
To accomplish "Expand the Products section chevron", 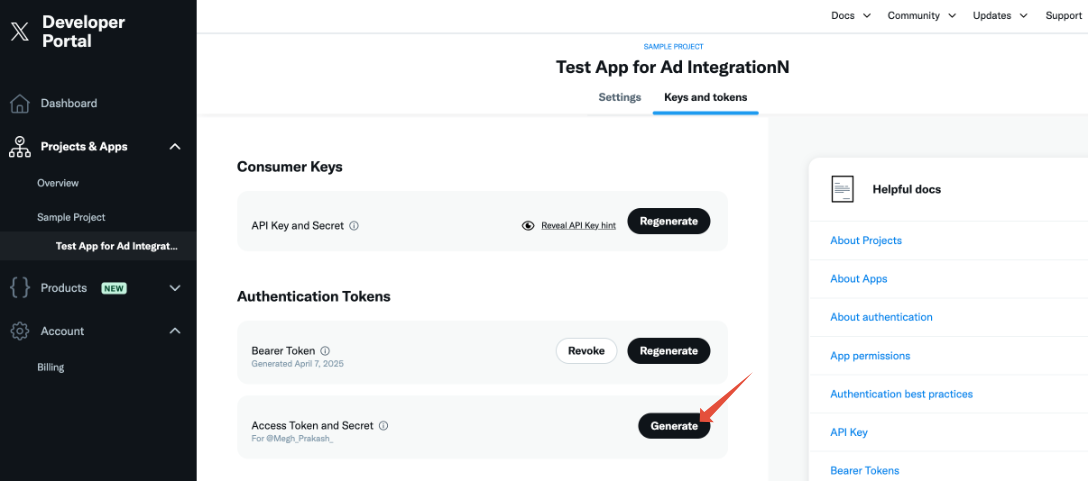I will pos(176,288).
